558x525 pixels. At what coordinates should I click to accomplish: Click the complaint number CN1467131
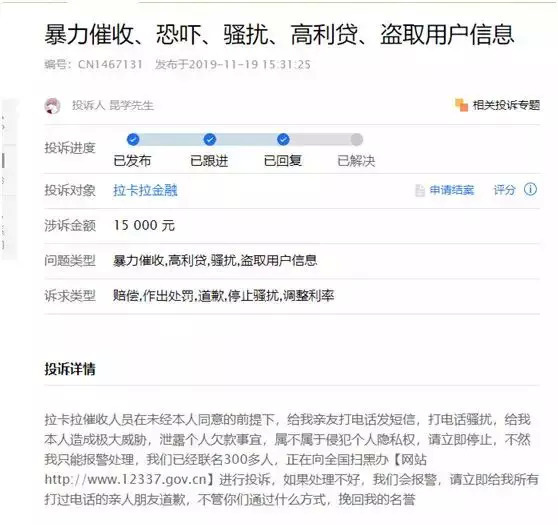point(110,64)
